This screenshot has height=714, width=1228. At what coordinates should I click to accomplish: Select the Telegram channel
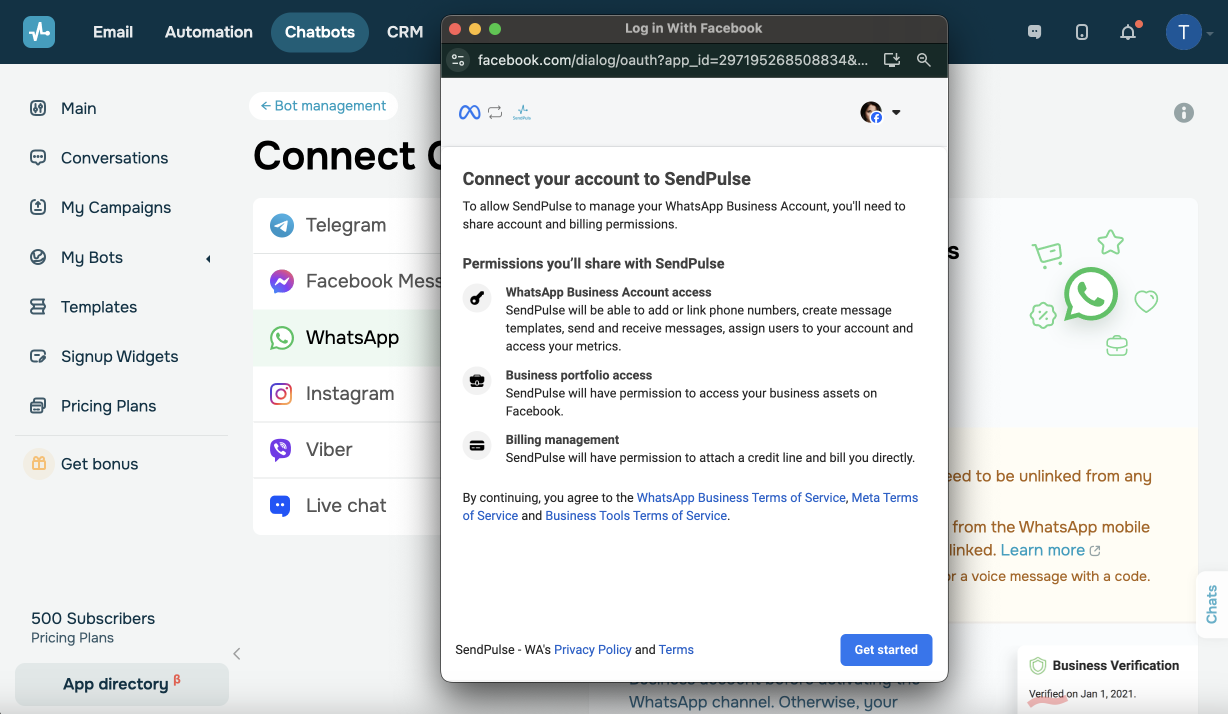pos(345,225)
